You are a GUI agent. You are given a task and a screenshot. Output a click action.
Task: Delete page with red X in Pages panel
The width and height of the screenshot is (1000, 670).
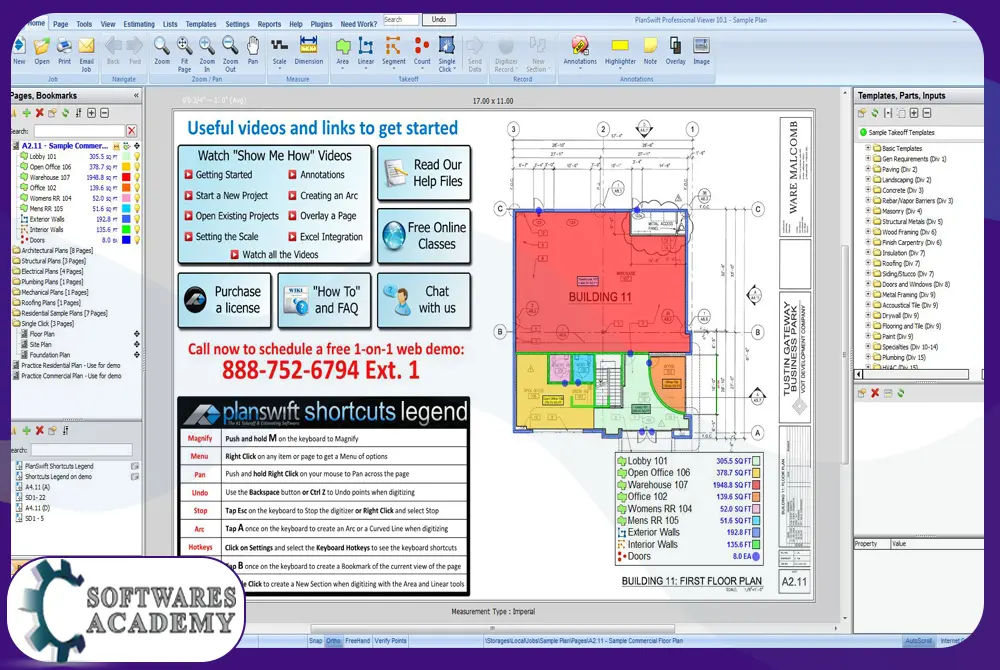(40, 113)
